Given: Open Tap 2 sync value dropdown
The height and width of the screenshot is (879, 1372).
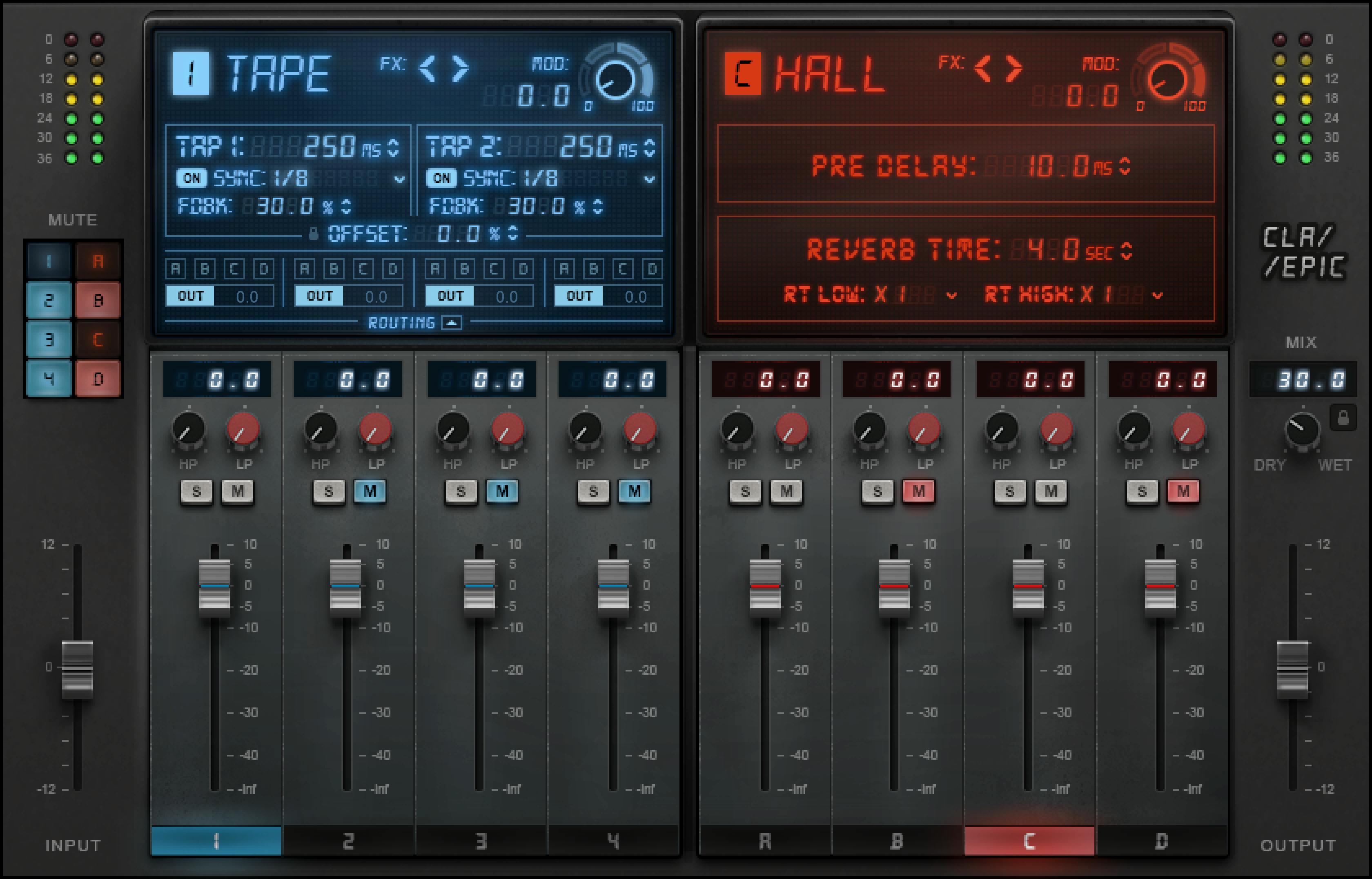Looking at the screenshot, I should point(649,179).
